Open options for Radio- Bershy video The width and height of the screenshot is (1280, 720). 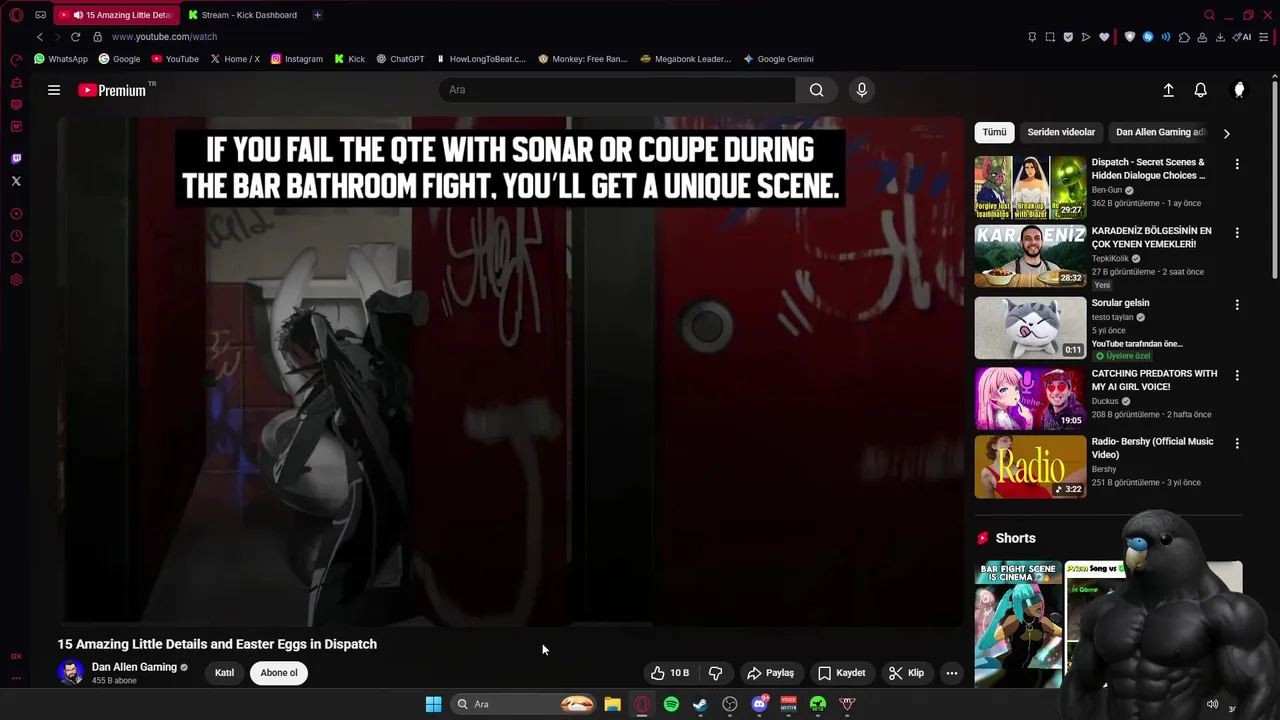click(x=1237, y=443)
